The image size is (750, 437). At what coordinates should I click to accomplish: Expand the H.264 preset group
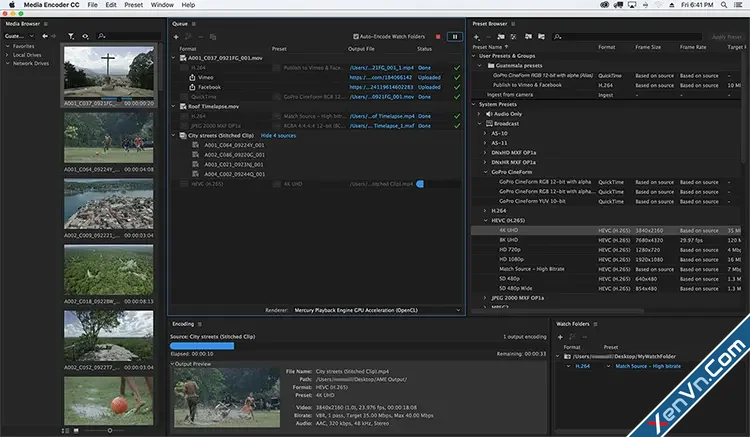[x=485, y=211]
